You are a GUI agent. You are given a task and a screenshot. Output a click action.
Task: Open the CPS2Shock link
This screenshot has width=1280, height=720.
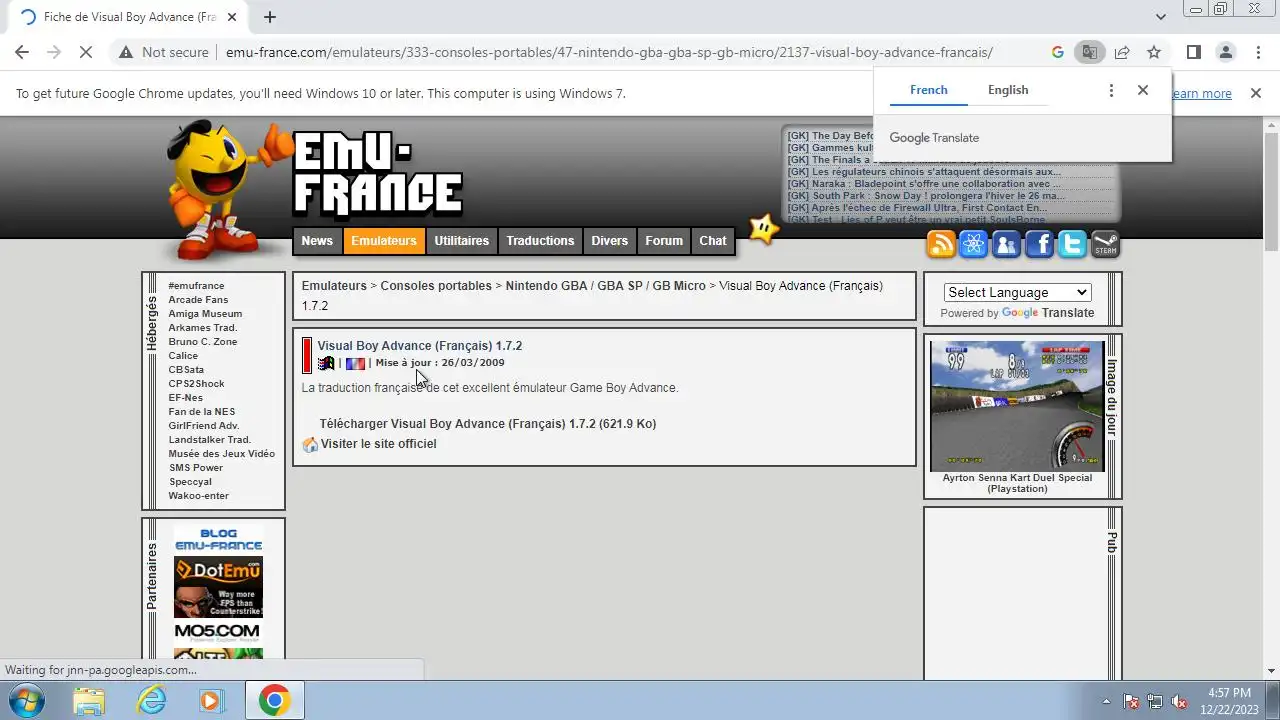click(x=196, y=384)
